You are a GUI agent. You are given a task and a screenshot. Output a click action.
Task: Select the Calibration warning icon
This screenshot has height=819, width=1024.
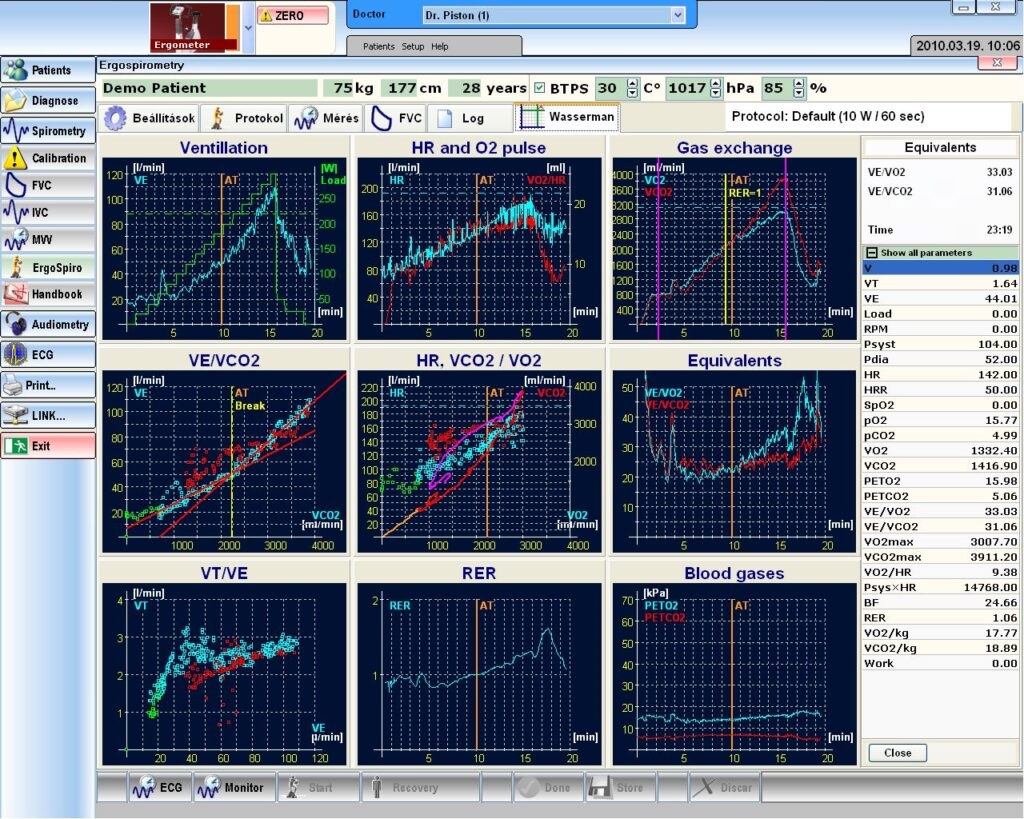pos(16,158)
